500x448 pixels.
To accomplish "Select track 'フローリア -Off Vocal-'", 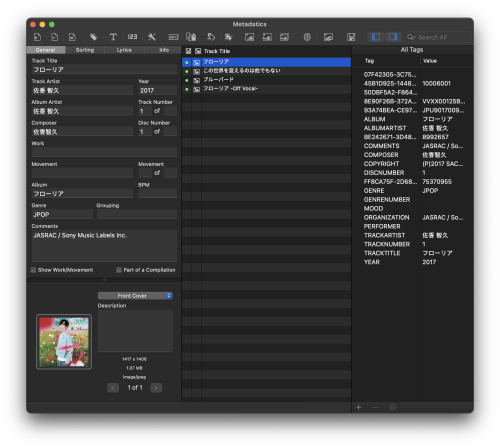I will (x=266, y=89).
